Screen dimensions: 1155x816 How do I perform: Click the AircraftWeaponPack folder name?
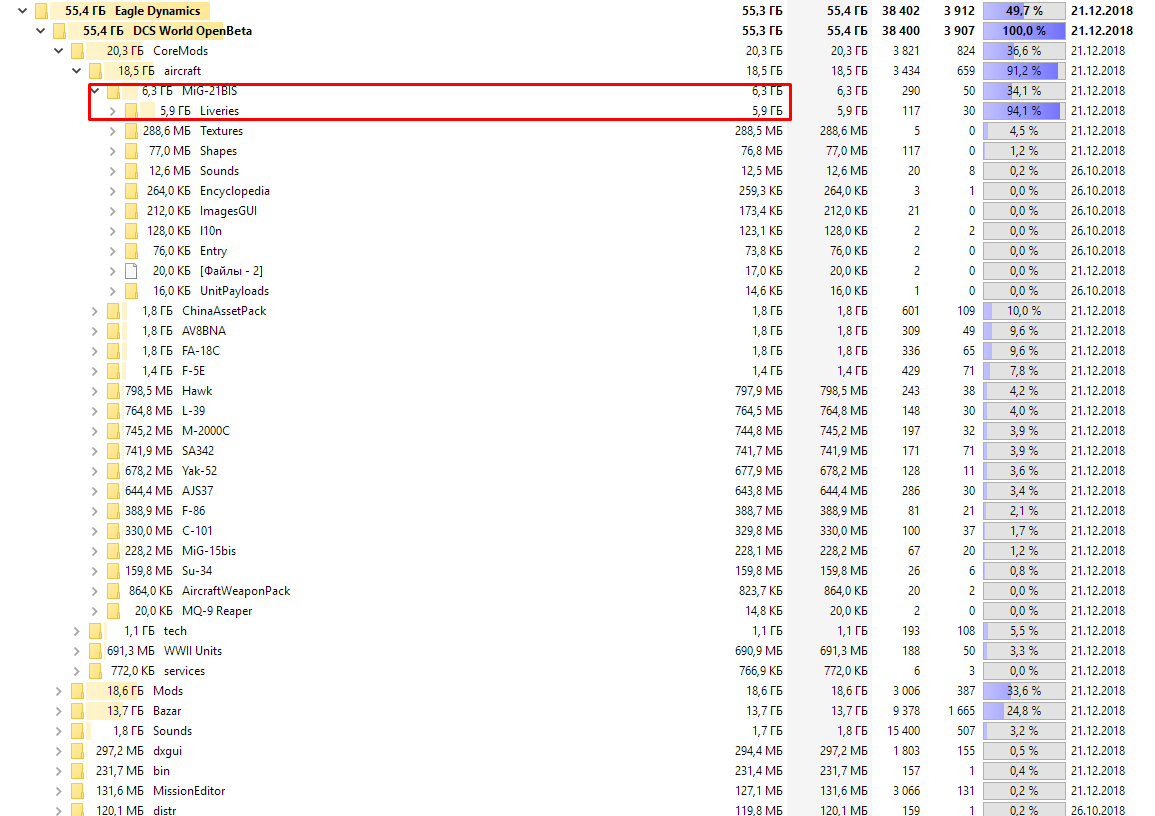pyautogui.click(x=236, y=591)
